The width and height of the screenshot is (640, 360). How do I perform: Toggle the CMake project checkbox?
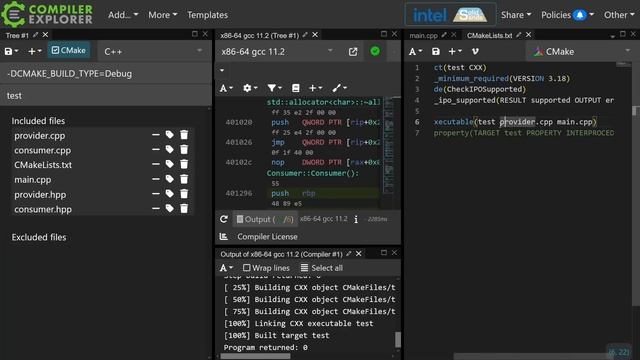[69, 50]
